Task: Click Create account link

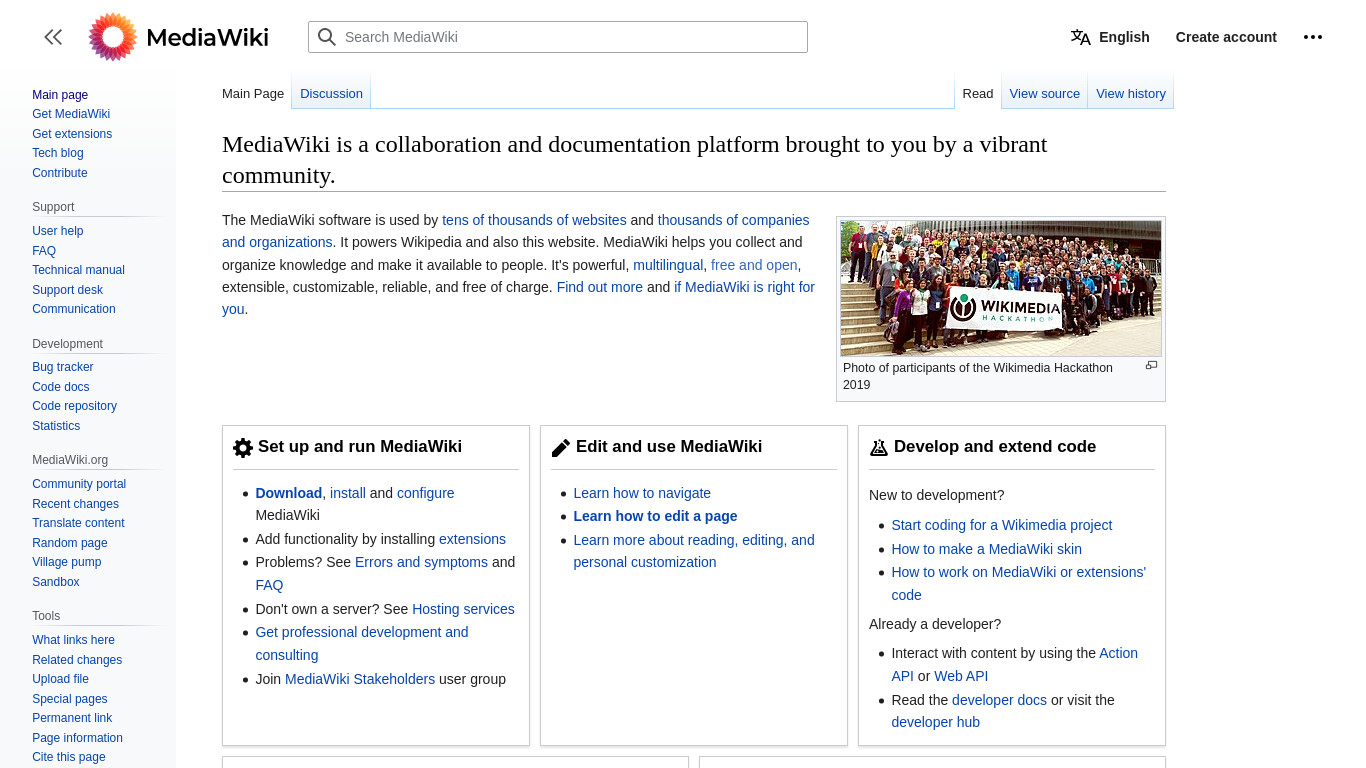Action: click(1226, 37)
